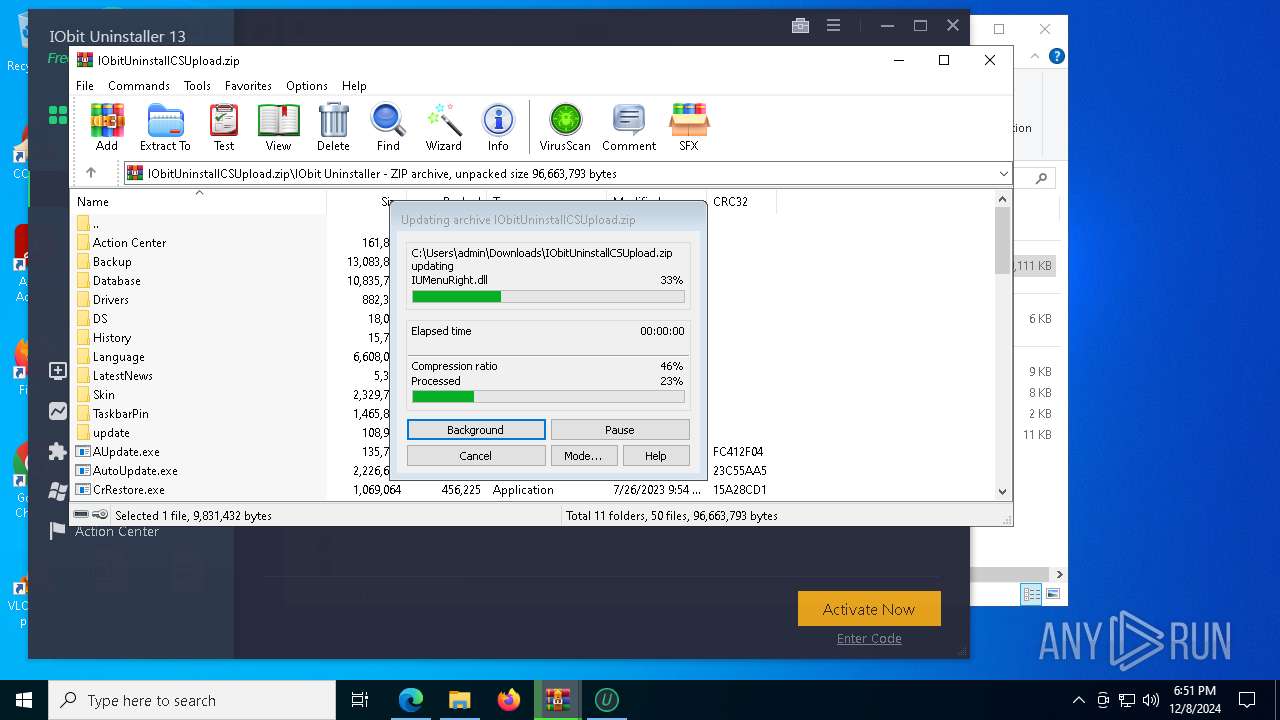1280x720 pixels.
Task: Click the Activate Now button
Action: [x=869, y=609]
